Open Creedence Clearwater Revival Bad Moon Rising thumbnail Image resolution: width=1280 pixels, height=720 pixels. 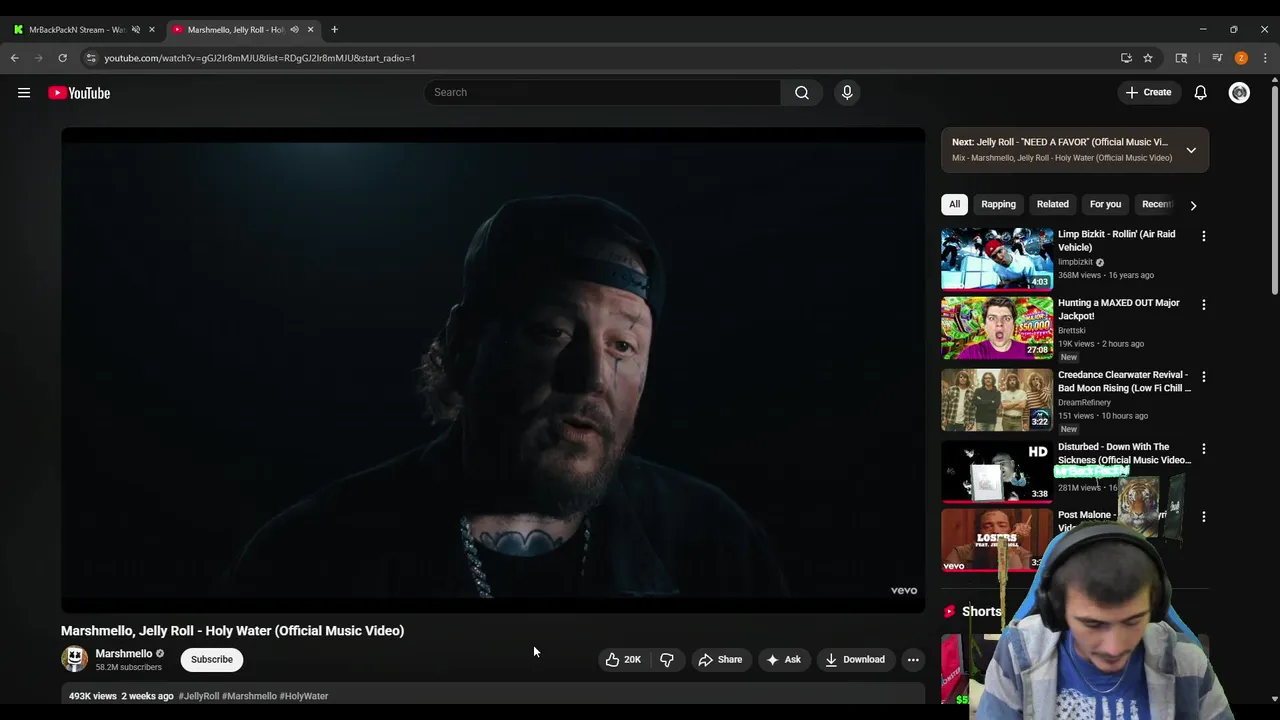pos(997,400)
